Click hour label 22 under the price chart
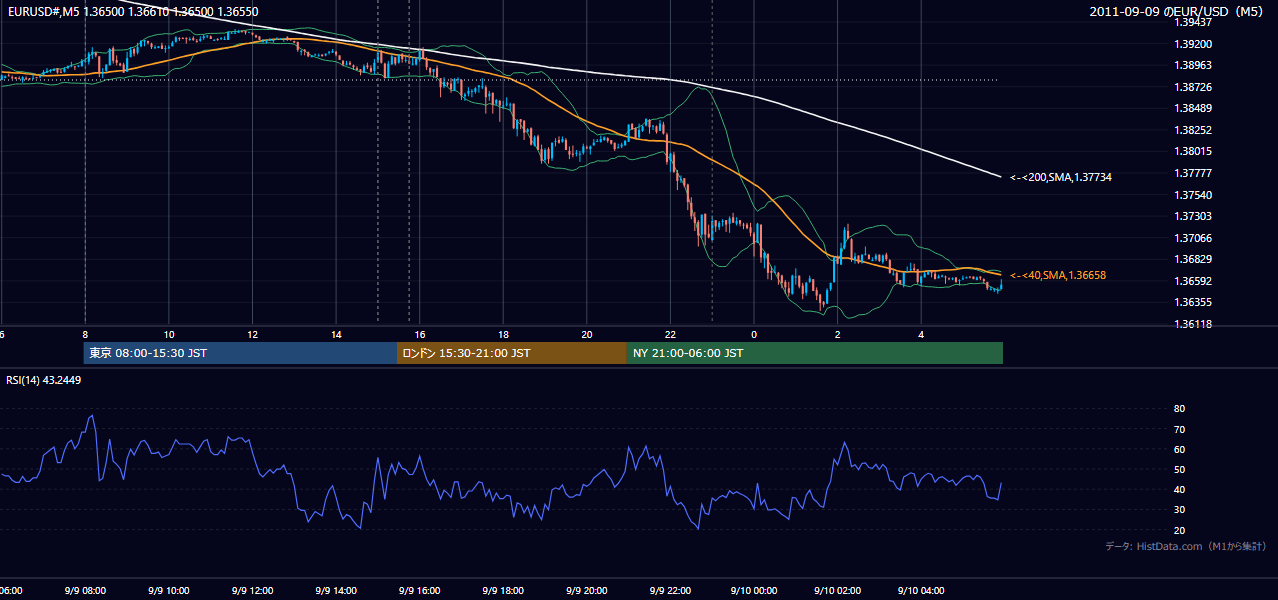The height and width of the screenshot is (600, 1278). point(670,334)
